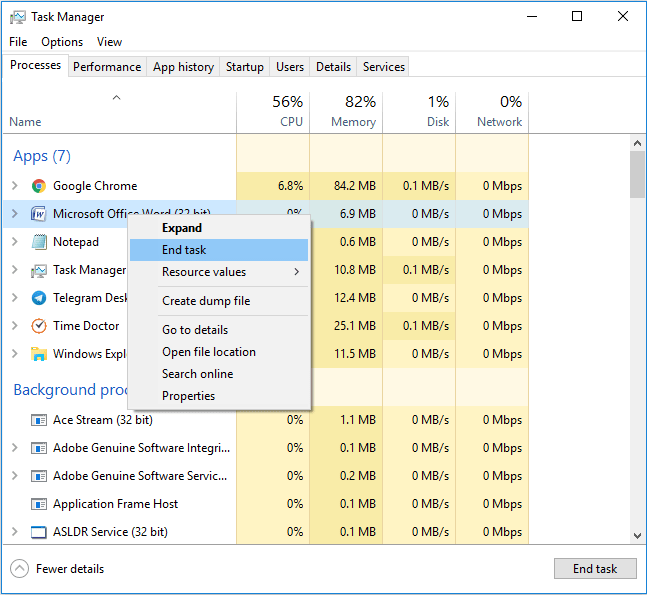The height and width of the screenshot is (595, 647).
Task: Click the Time Doctor clock icon
Action: click(39, 326)
